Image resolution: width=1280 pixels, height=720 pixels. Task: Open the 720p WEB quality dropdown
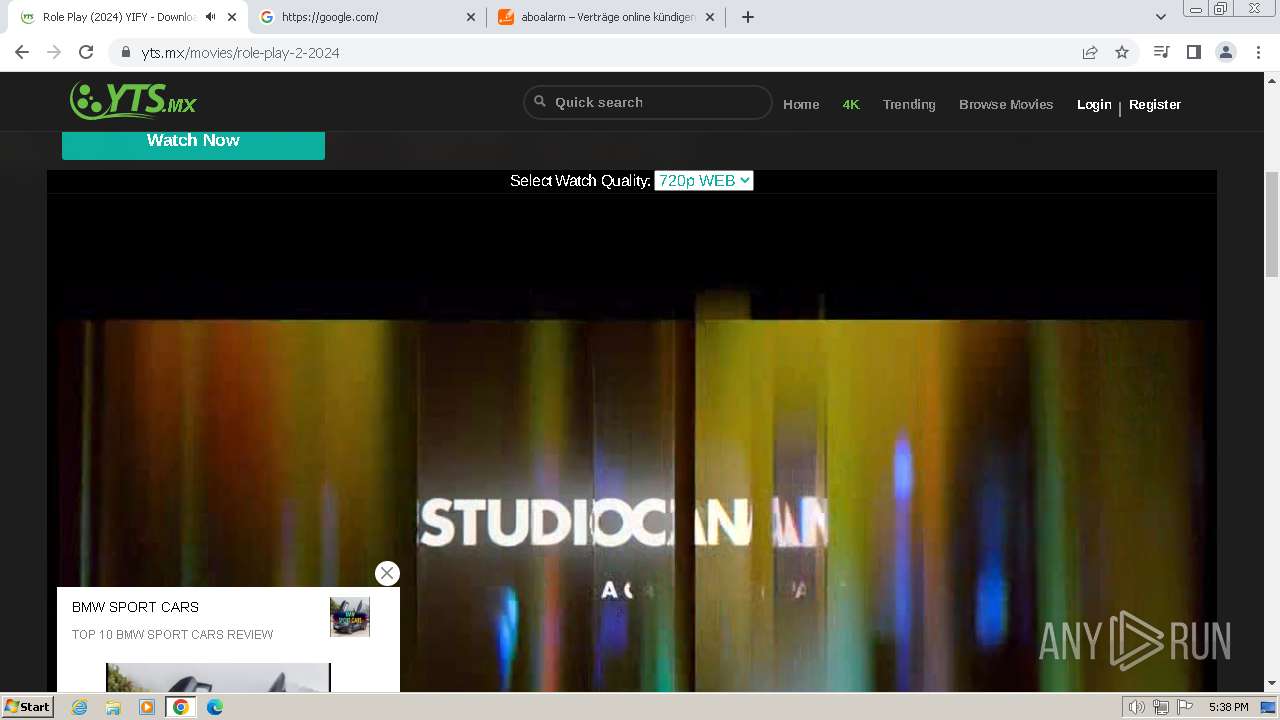704,180
